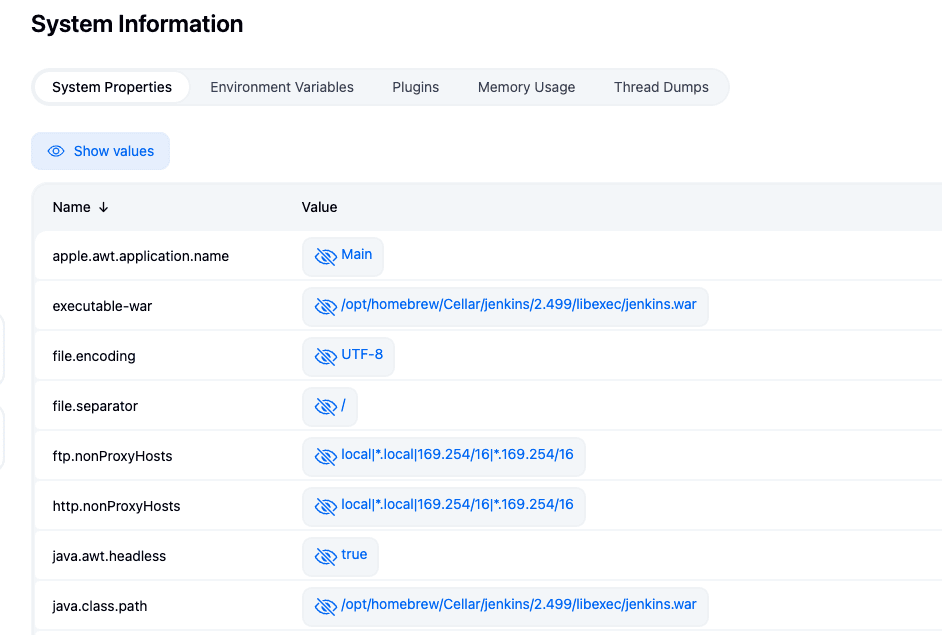Switch to the Environment Variables tab

pos(281,87)
